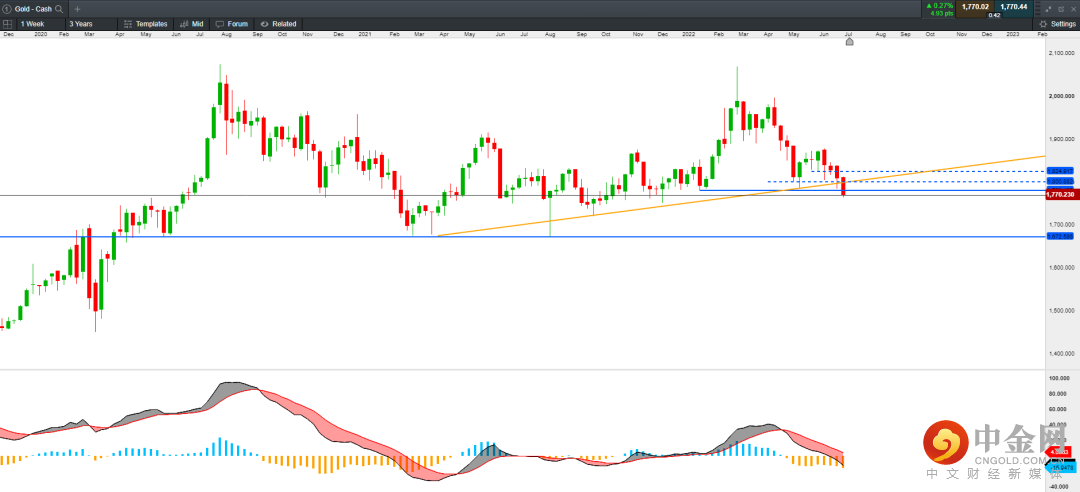Show Related instruments
This screenshot has width=1080, height=492.
coord(278,23)
